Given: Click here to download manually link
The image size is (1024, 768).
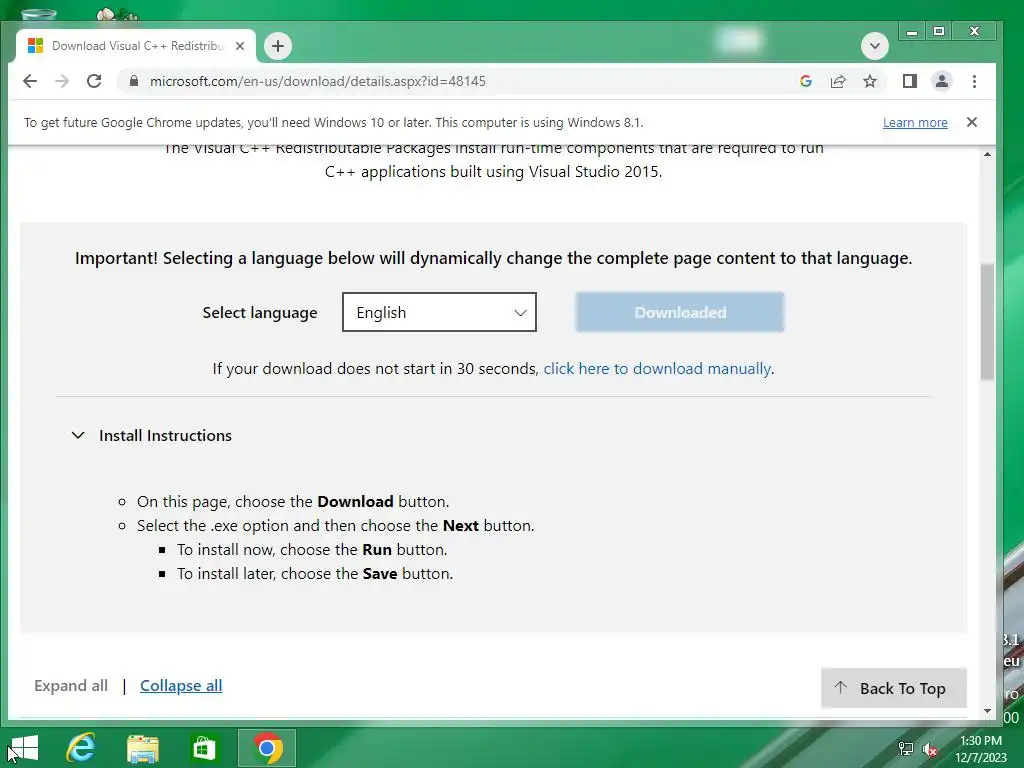Looking at the screenshot, I should click(x=657, y=368).
